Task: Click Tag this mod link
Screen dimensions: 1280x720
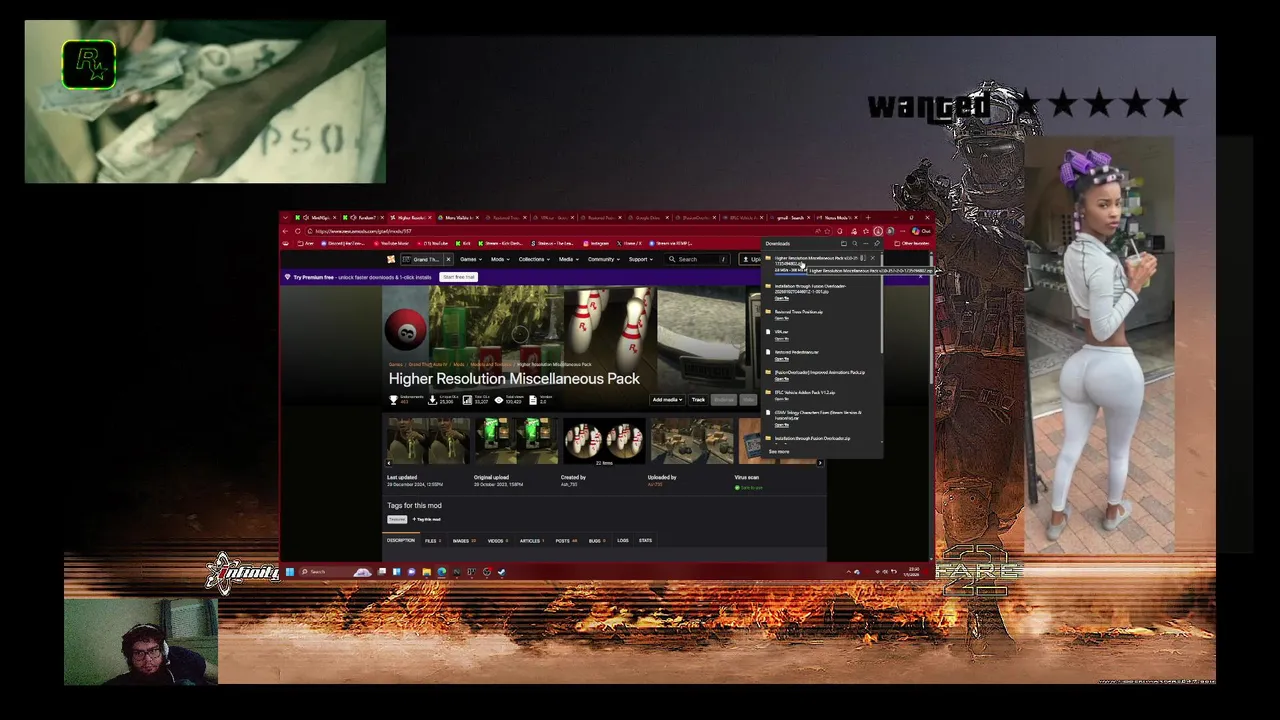Action: pyautogui.click(x=427, y=519)
